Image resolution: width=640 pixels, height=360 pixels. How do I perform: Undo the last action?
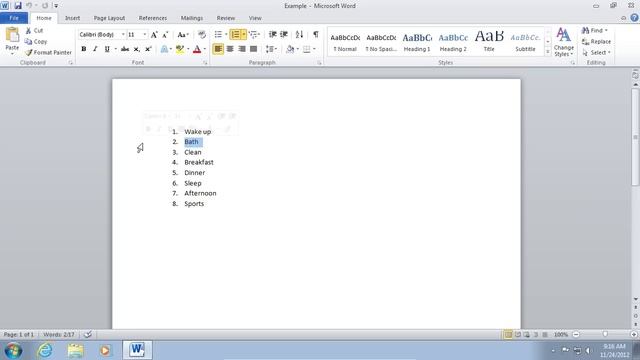coord(29,6)
